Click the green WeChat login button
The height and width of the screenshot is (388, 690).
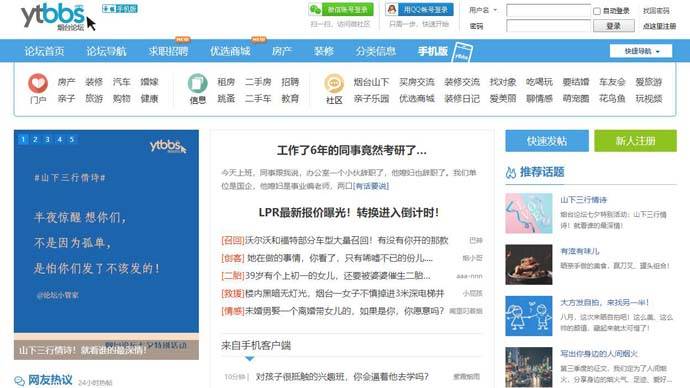pyautogui.click(x=341, y=9)
